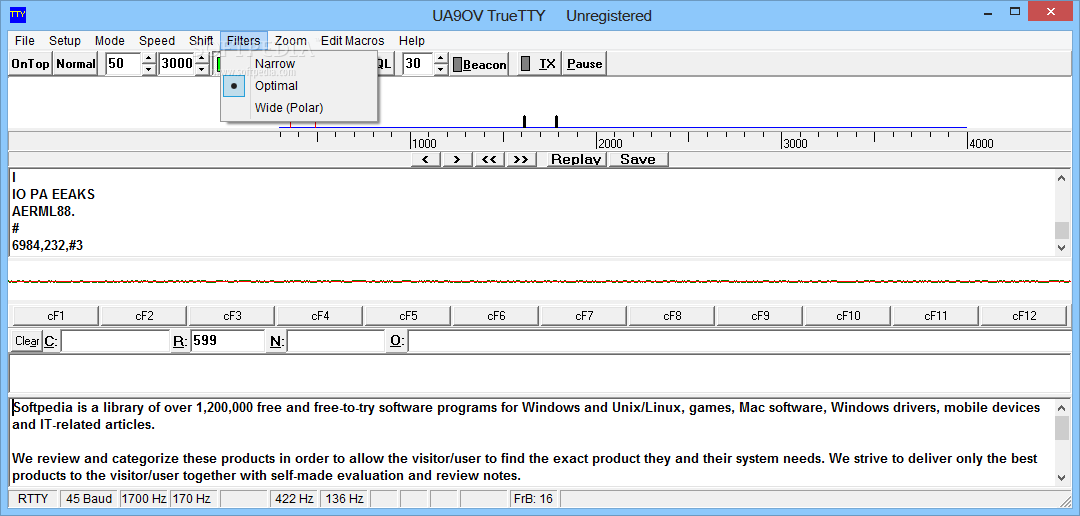Click the field showing 30
The height and width of the screenshot is (516, 1080).
tap(418, 64)
